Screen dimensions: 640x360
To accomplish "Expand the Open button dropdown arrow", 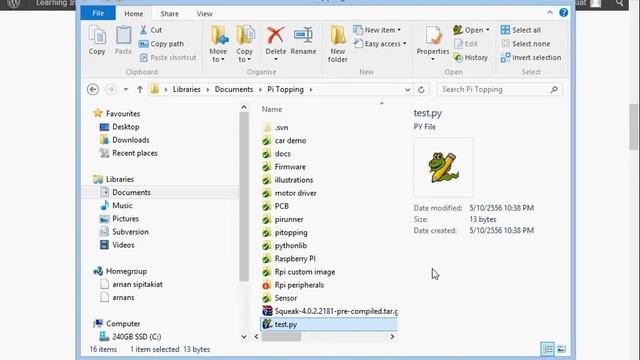I will pos(487,30).
